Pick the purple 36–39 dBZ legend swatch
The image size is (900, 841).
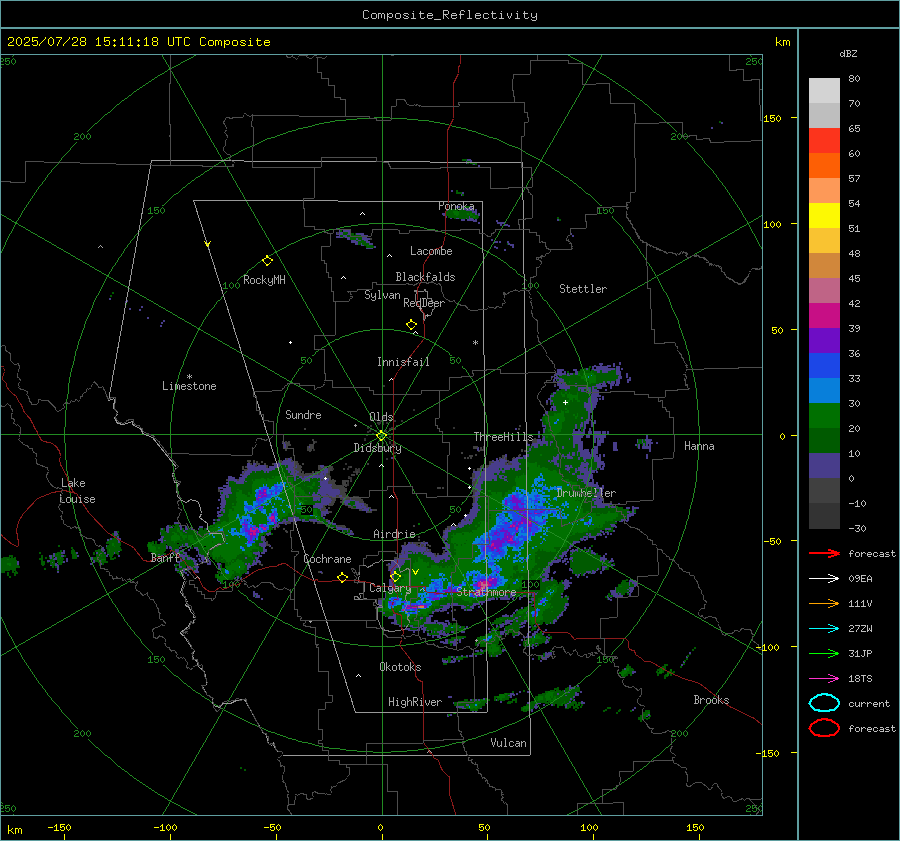pos(824,340)
